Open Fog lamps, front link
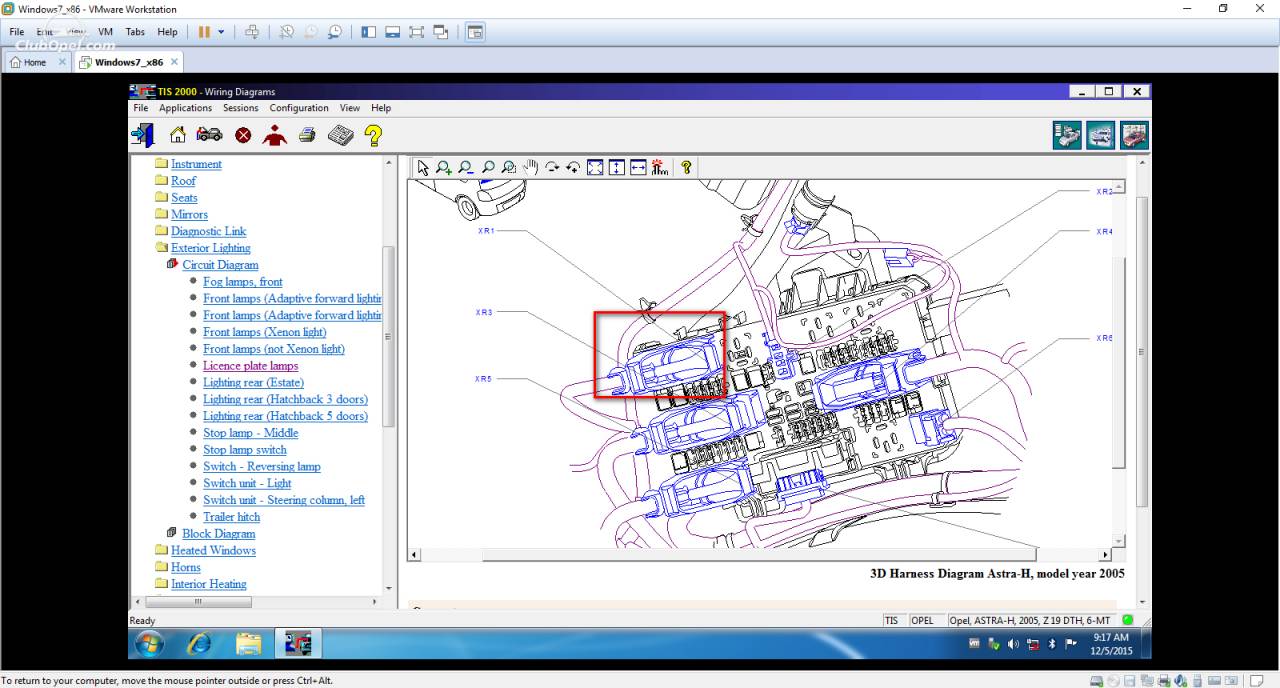This screenshot has width=1280, height=688. (x=242, y=282)
